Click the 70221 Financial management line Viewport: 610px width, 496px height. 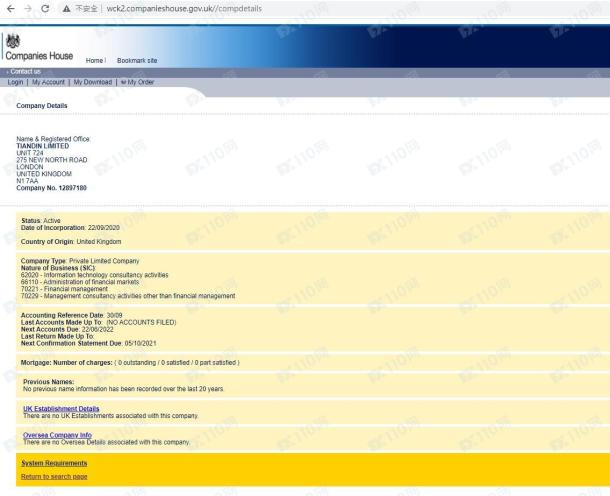click(x=64, y=289)
